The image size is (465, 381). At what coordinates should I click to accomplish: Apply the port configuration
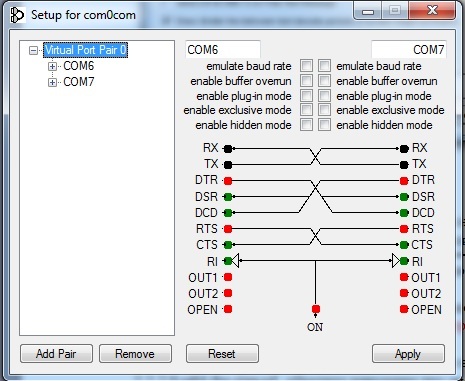coord(408,354)
